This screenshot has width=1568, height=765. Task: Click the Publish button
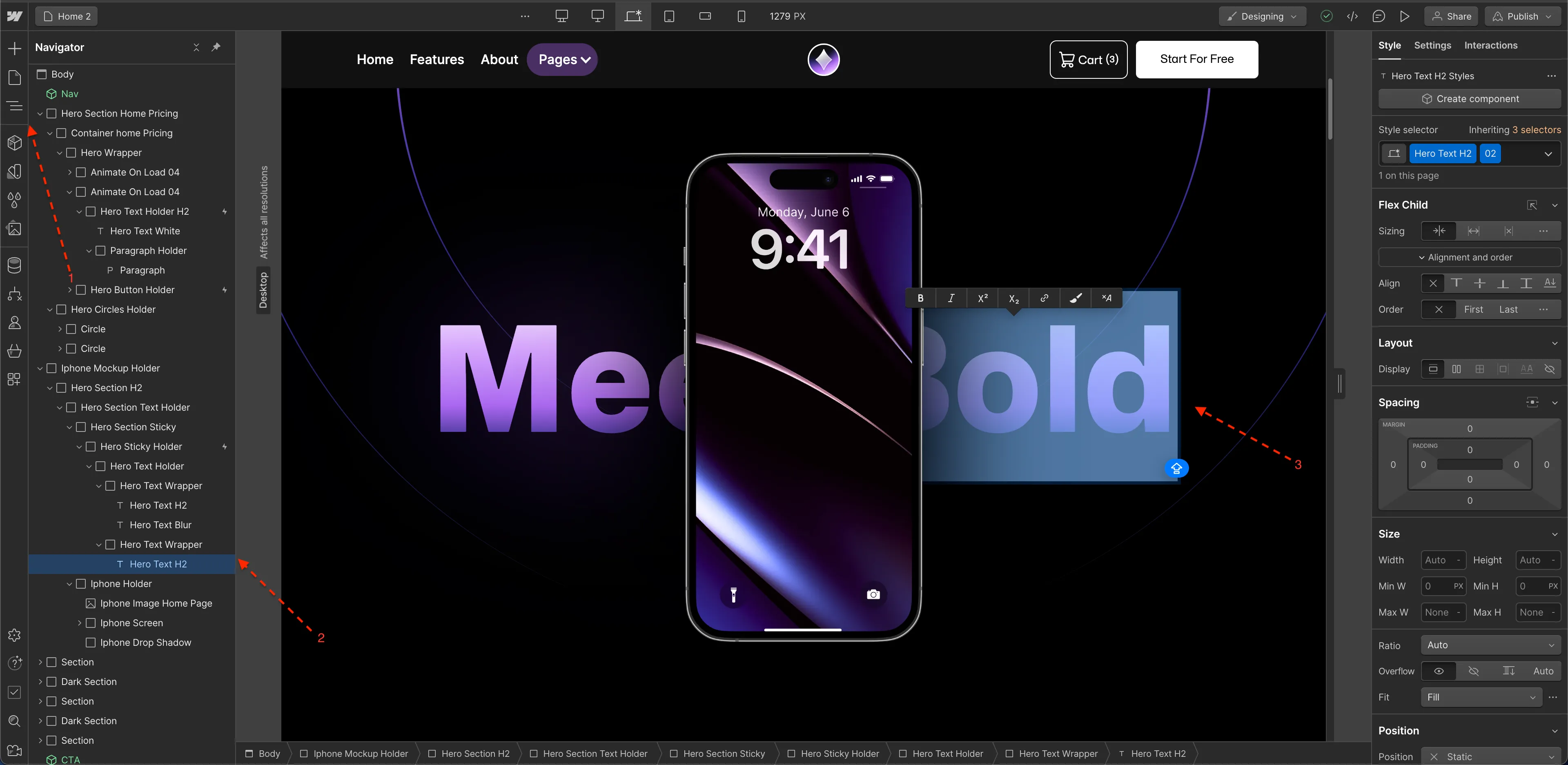[x=1522, y=16]
